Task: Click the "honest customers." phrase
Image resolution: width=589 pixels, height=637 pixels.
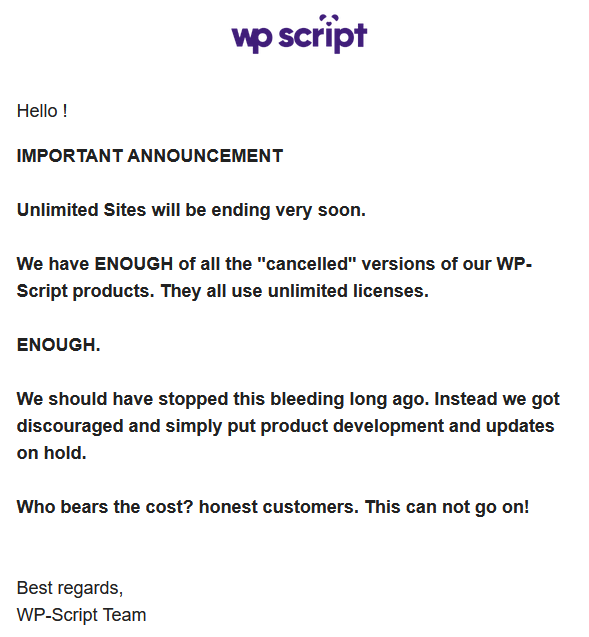Action: (x=279, y=507)
